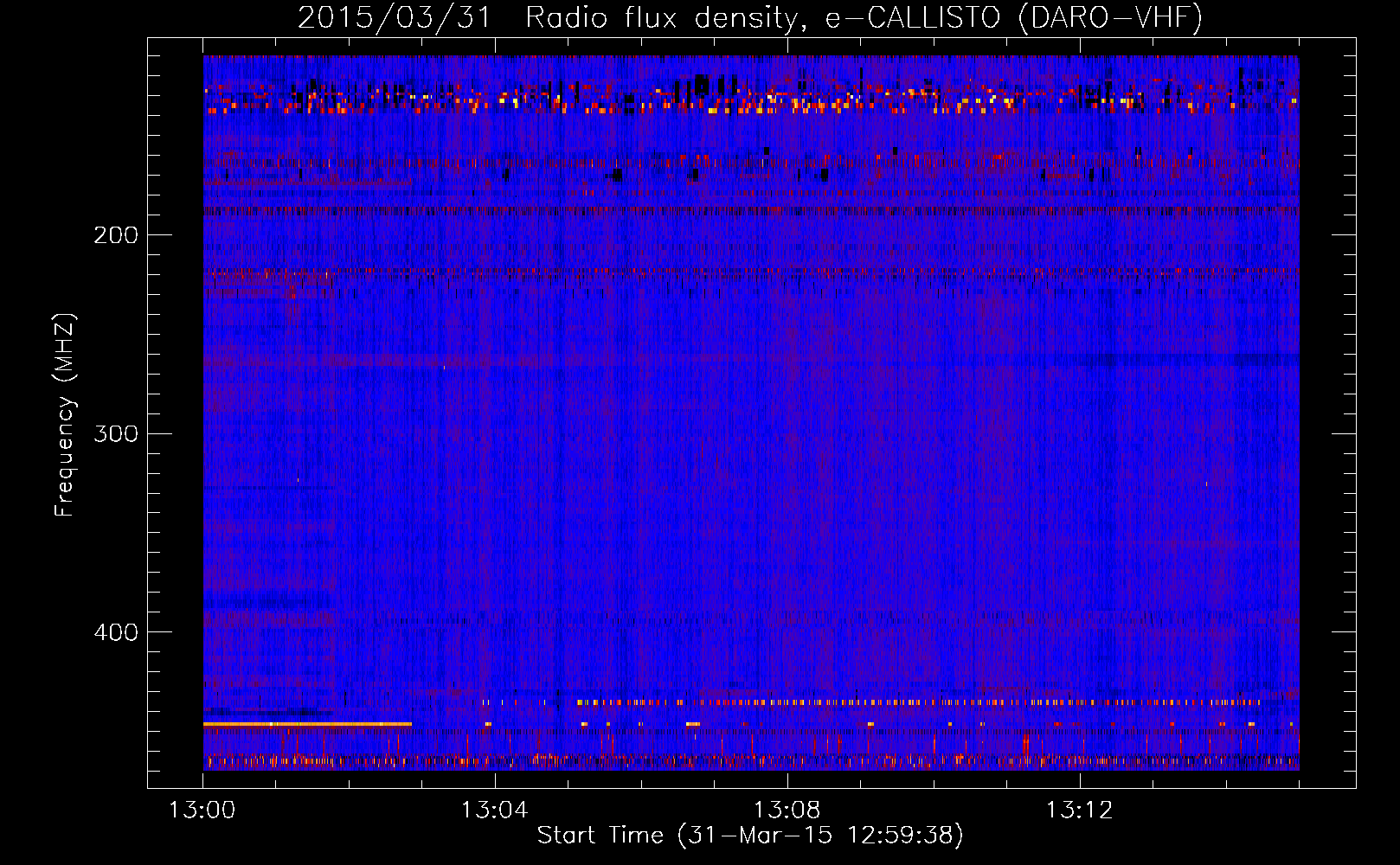The width and height of the screenshot is (1400, 865).
Task: Click the '200' frequency tick label
Action: pyautogui.click(x=116, y=235)
